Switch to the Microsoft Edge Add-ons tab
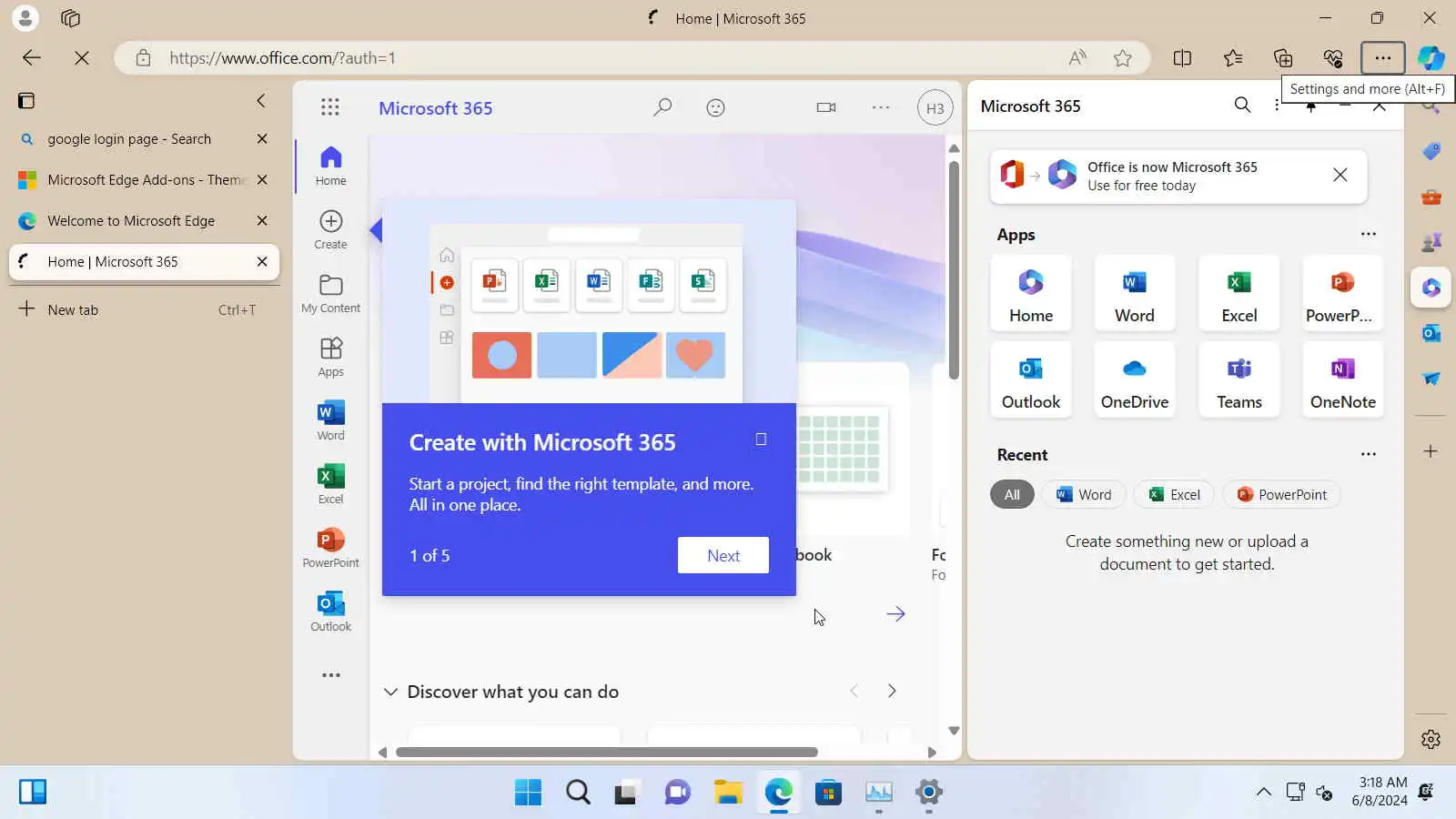This screenshot has width=1456, height=819. point(130,180)
